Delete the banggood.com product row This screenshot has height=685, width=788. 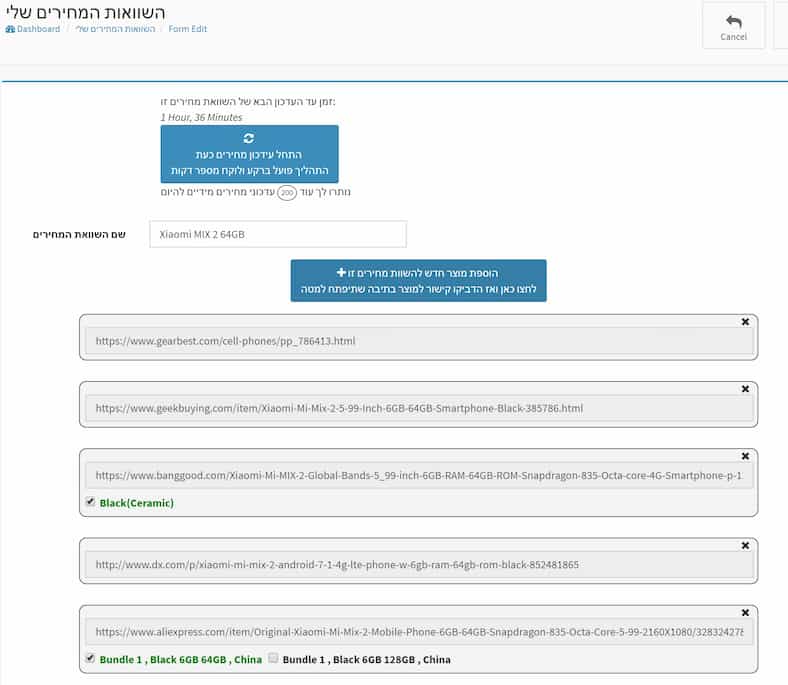tap(745, 456)
